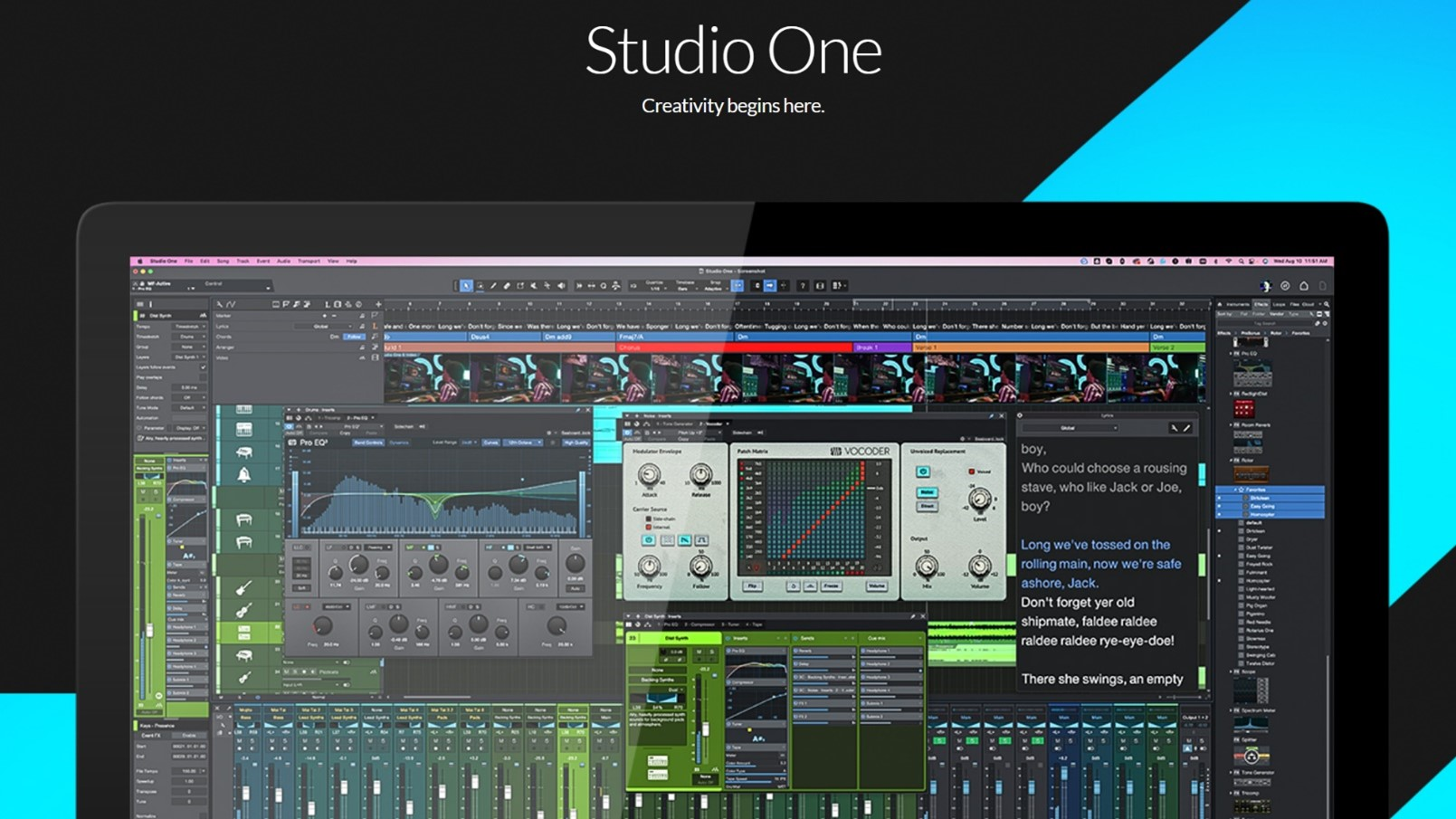Viewport: 1456px width, 819px height.
Task: Turn the Vocoder Release knob
Action: [700, 474]
